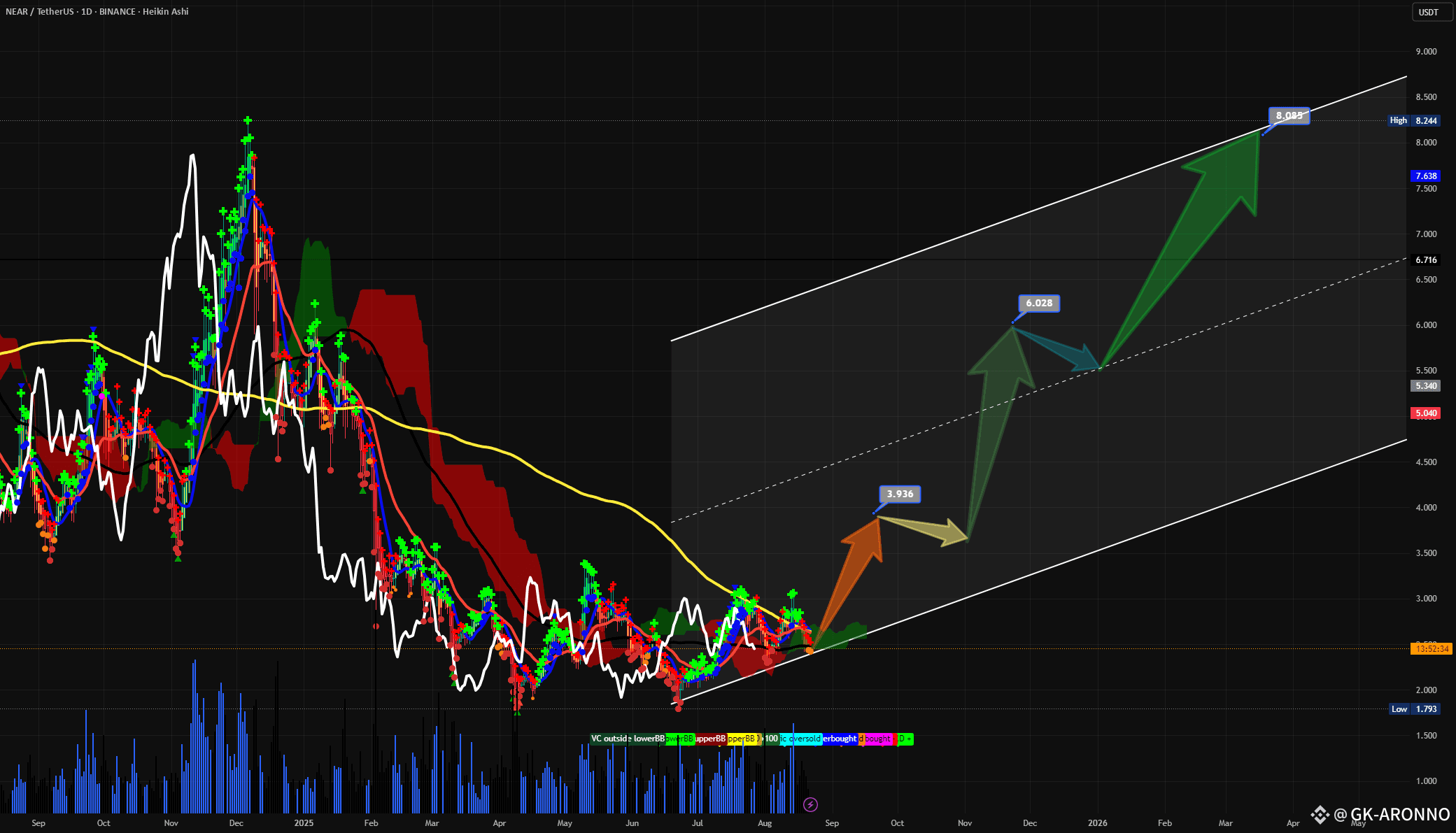Screen dimensions: 1456x833
Task: Click the High 8.244 price tag
Action: pos(1414,120)
